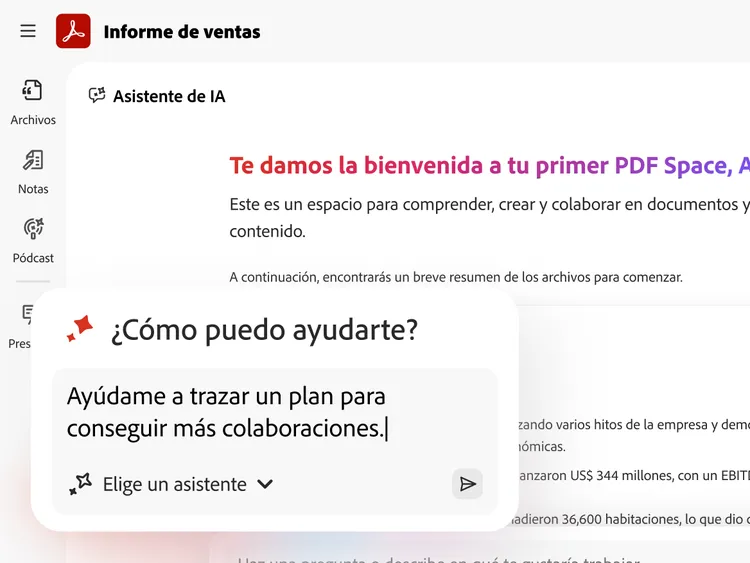
Task: Click the 'US$ 344 millones' text line
Action: (x=634, y=475)
